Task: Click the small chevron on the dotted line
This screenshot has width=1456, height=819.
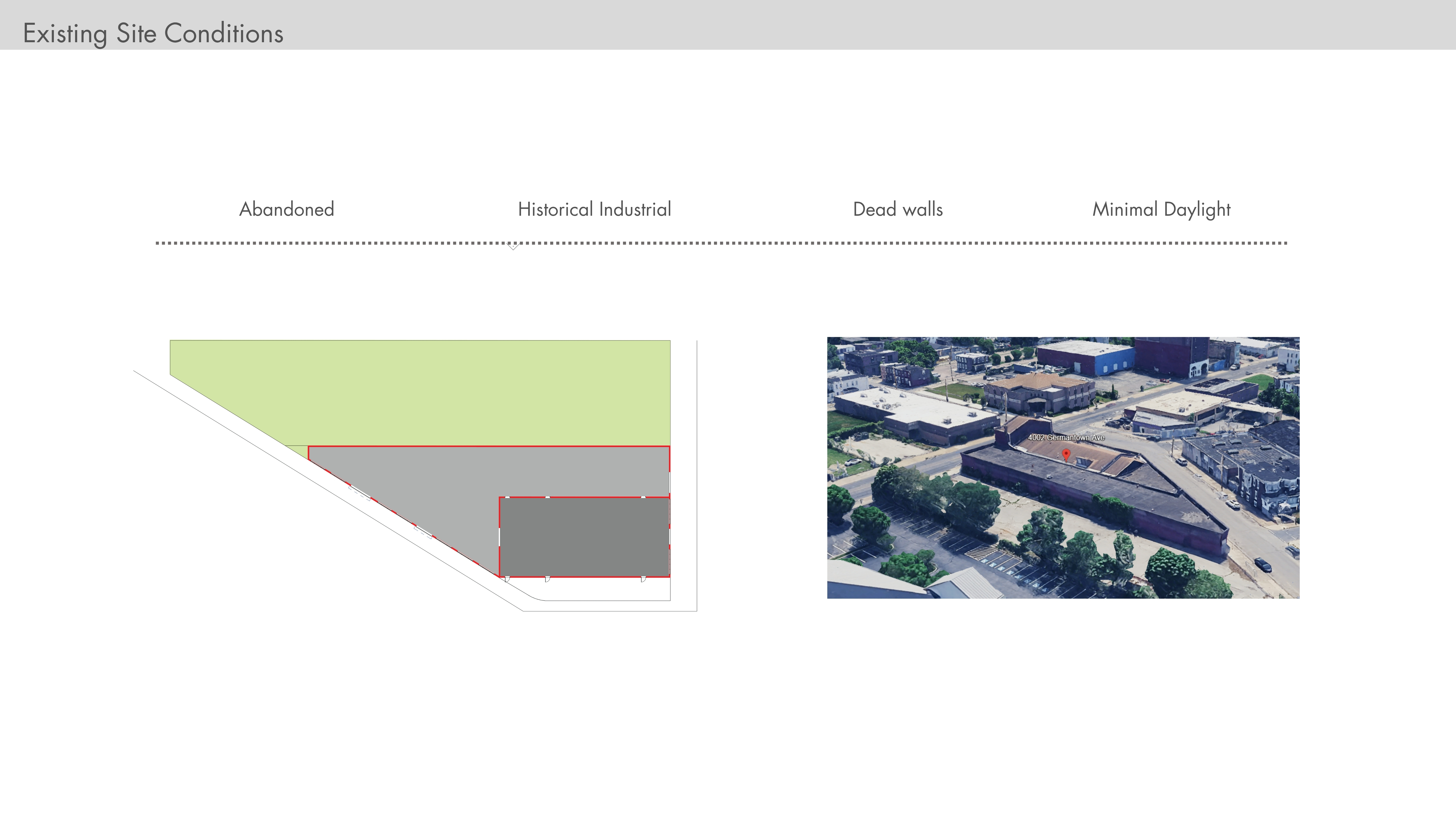Action: (513, 247)
